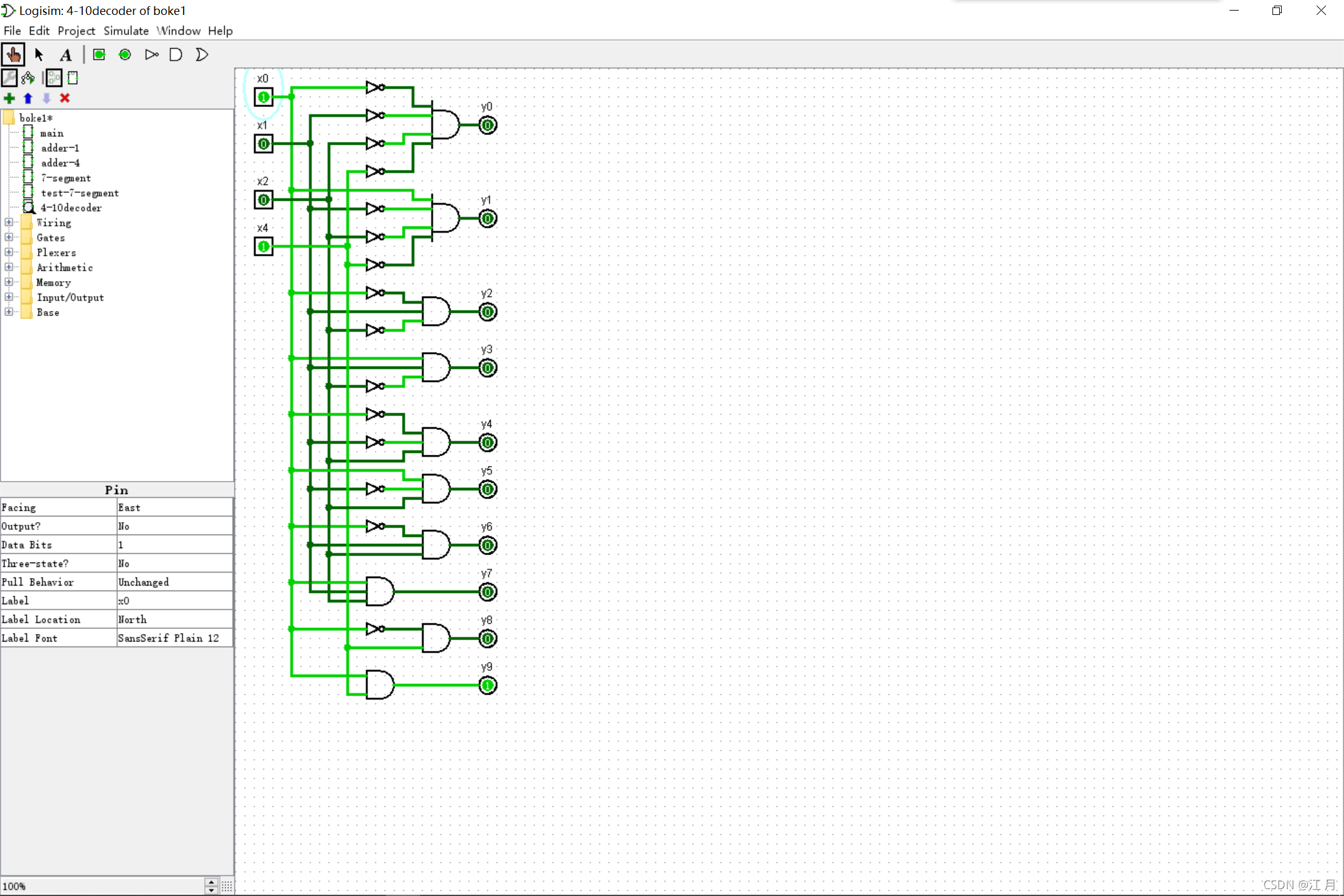Open the Simulate menu

pos(126,30)
